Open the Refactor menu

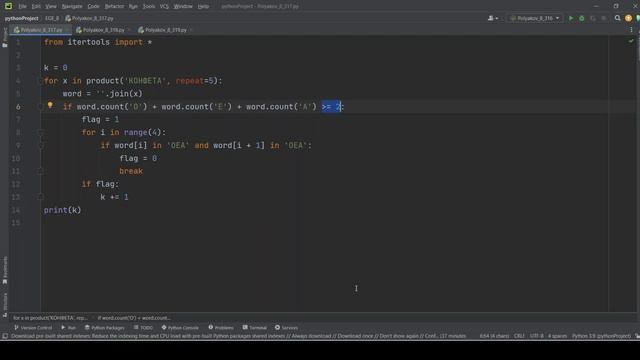114,7
